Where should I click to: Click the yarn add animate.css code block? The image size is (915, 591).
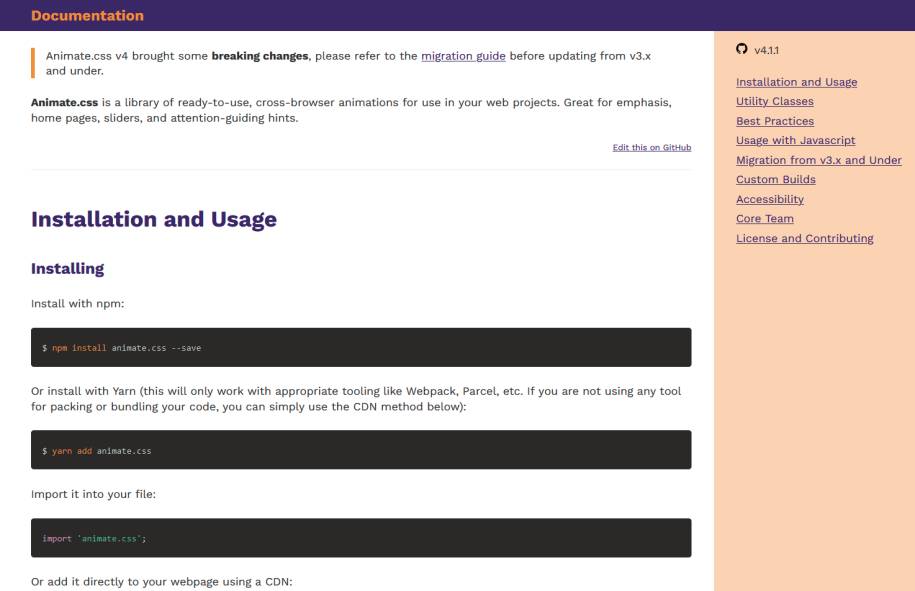point(361,450)
